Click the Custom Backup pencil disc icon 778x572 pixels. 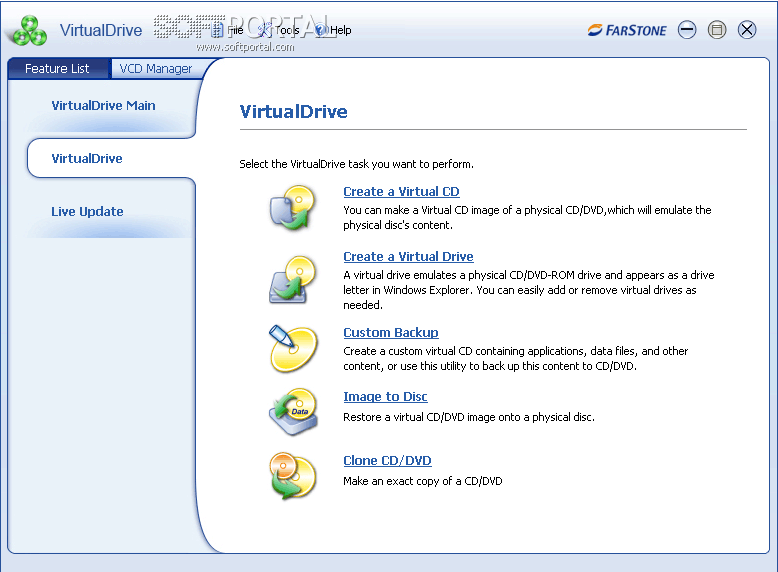(292, 347)
